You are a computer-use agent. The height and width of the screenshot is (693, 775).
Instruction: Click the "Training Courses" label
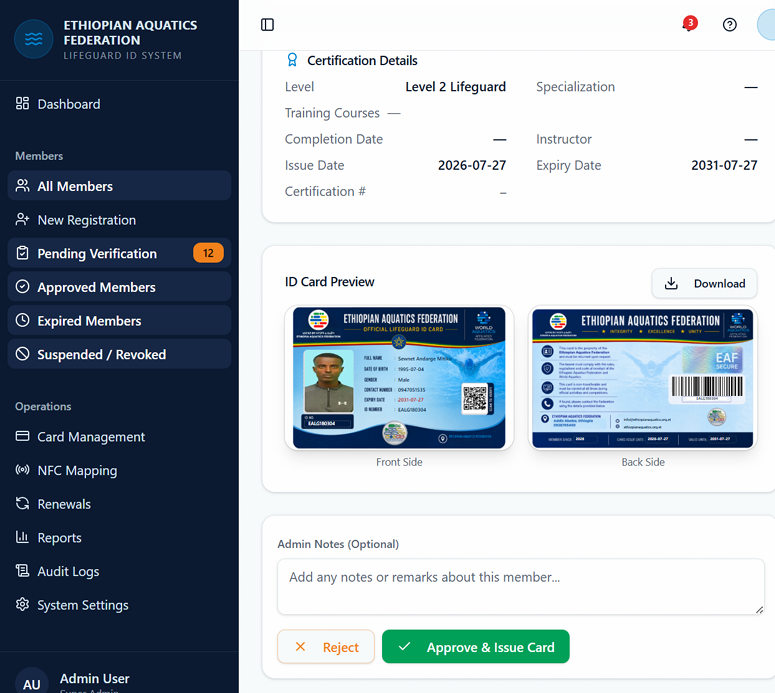tap(332, 113)
